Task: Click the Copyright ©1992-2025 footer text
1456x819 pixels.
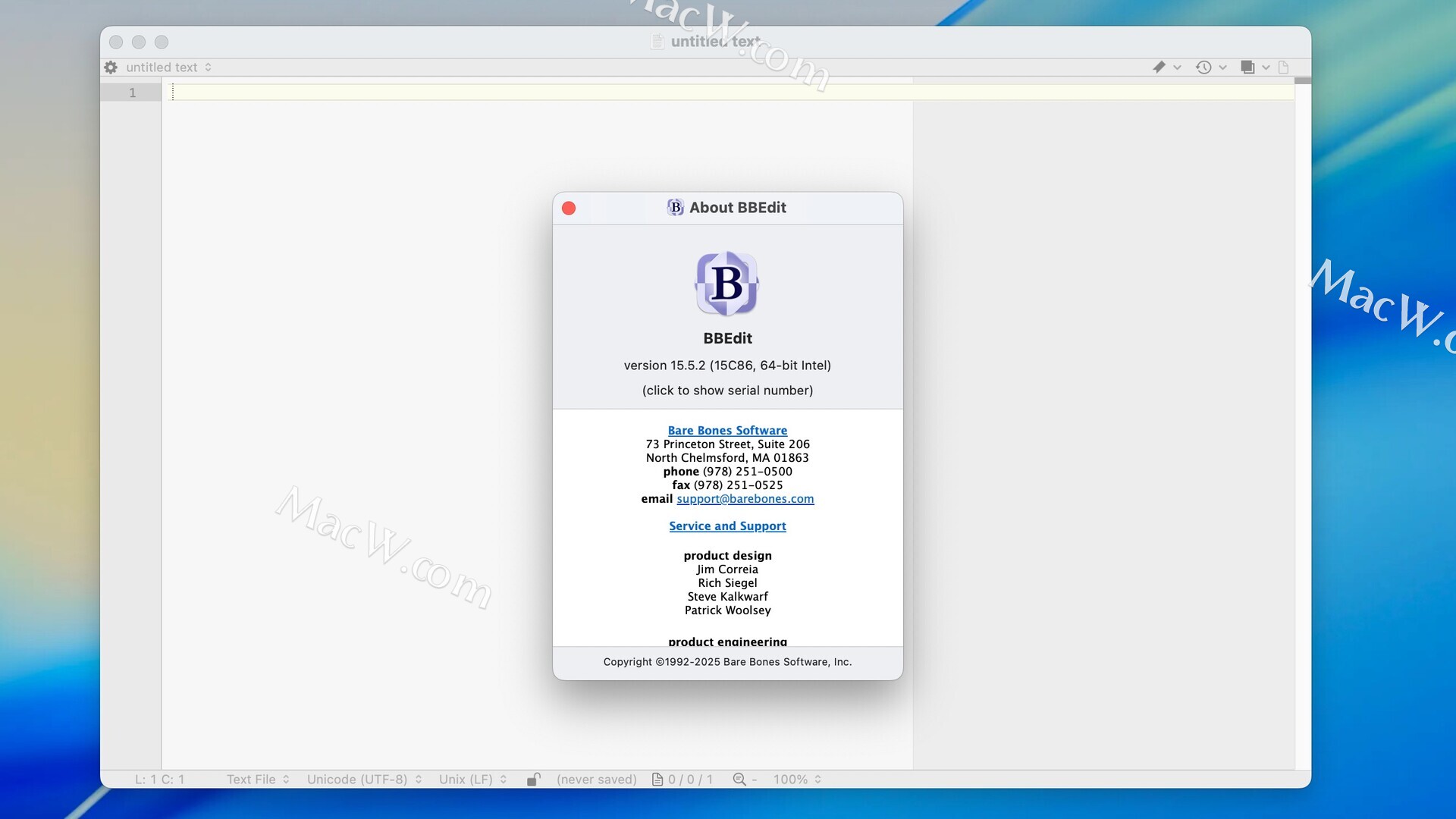Action: pos(727,661)
